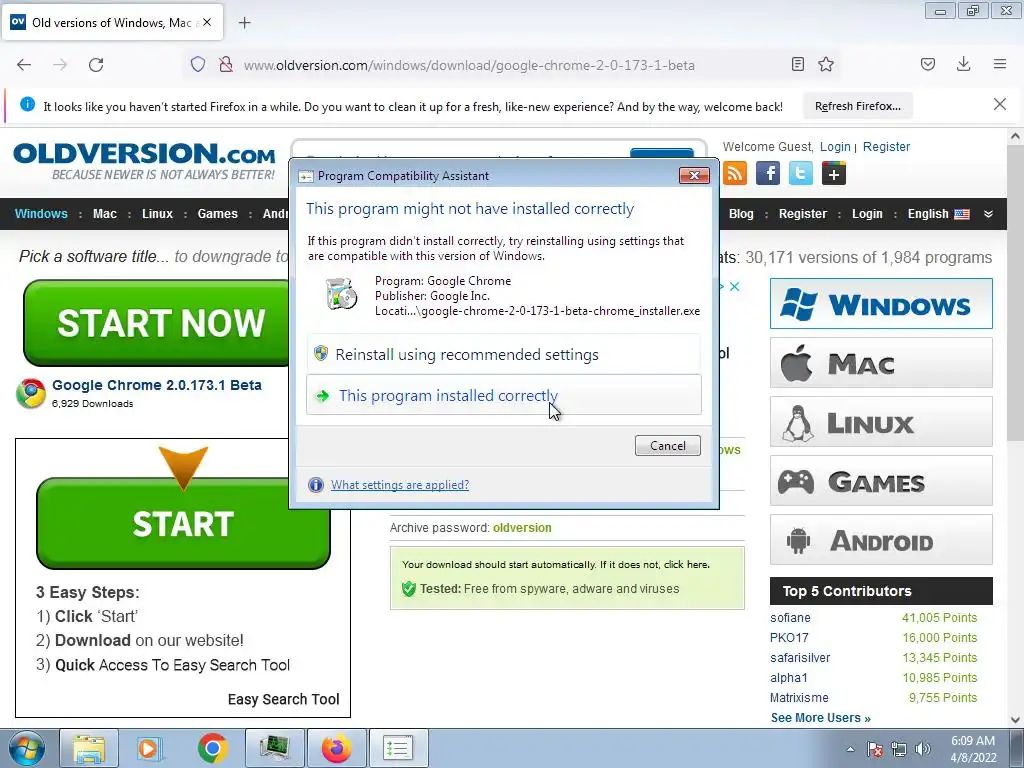Reload the current page
Image resolution: width=1024 pixels, height=768 pixels.
(x=96, y=65)
